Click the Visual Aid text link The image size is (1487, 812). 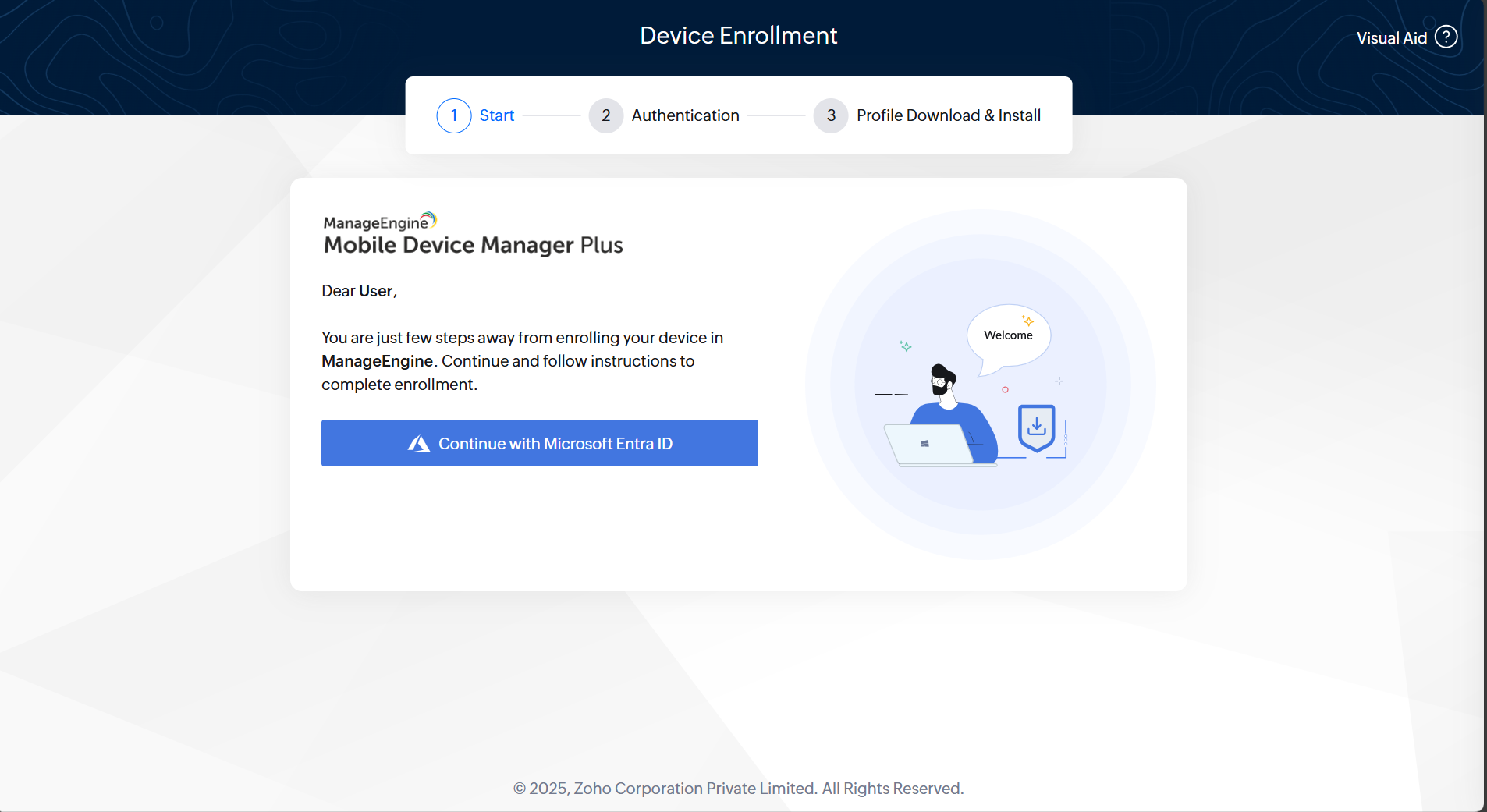pyautogui.click(x=1392, y=38)
